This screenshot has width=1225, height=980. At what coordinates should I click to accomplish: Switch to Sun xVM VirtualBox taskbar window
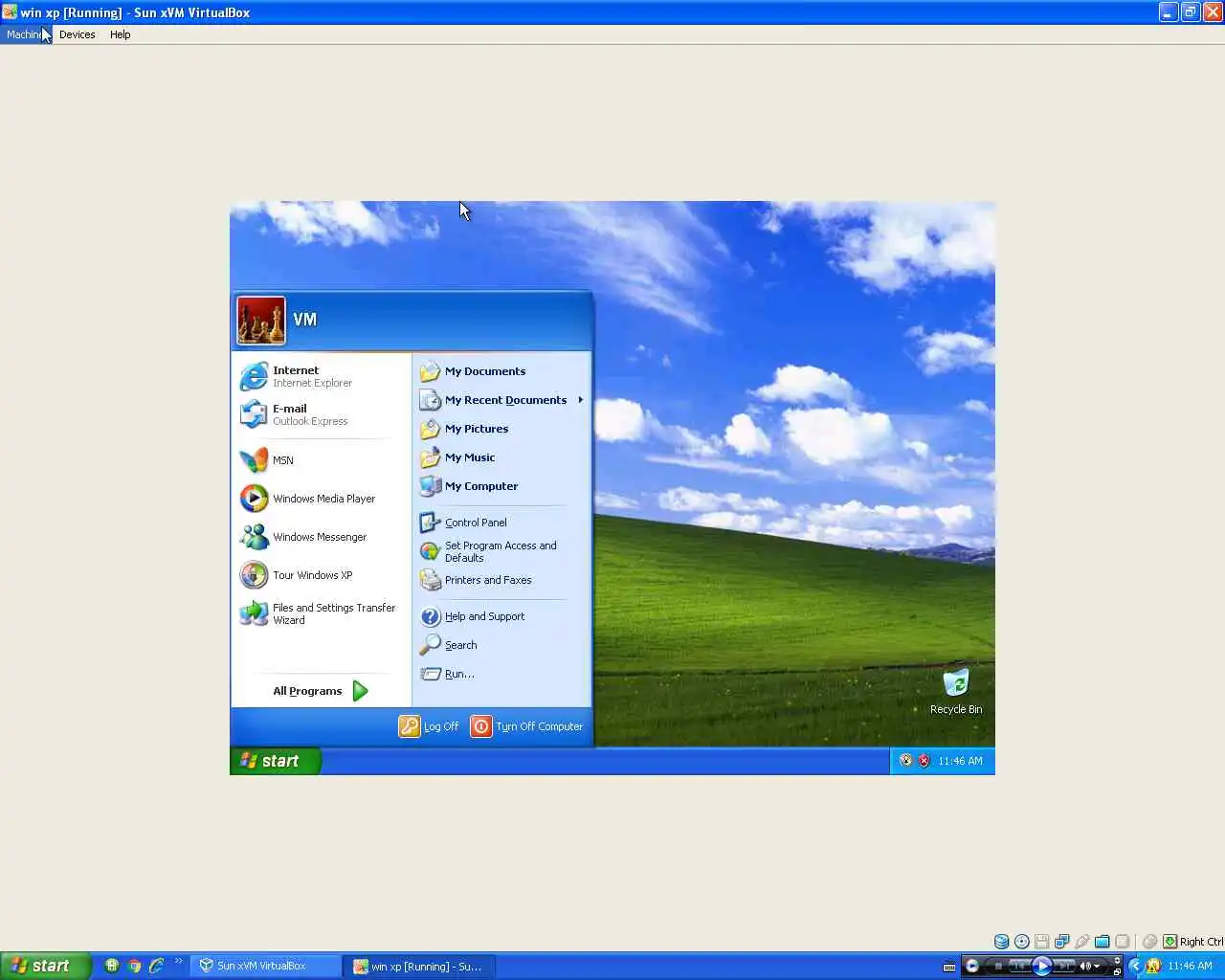[266, 967]
